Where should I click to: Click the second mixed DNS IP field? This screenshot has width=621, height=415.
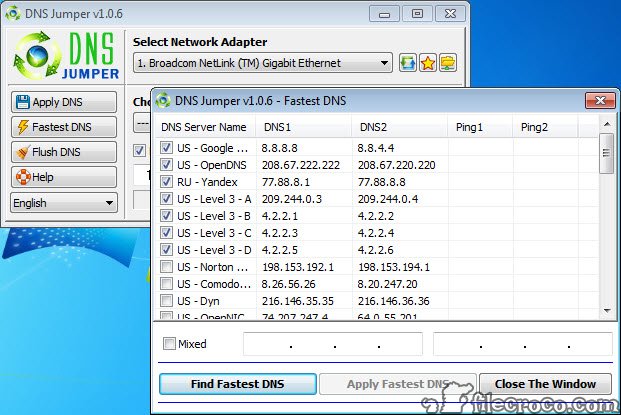[523, 344]
